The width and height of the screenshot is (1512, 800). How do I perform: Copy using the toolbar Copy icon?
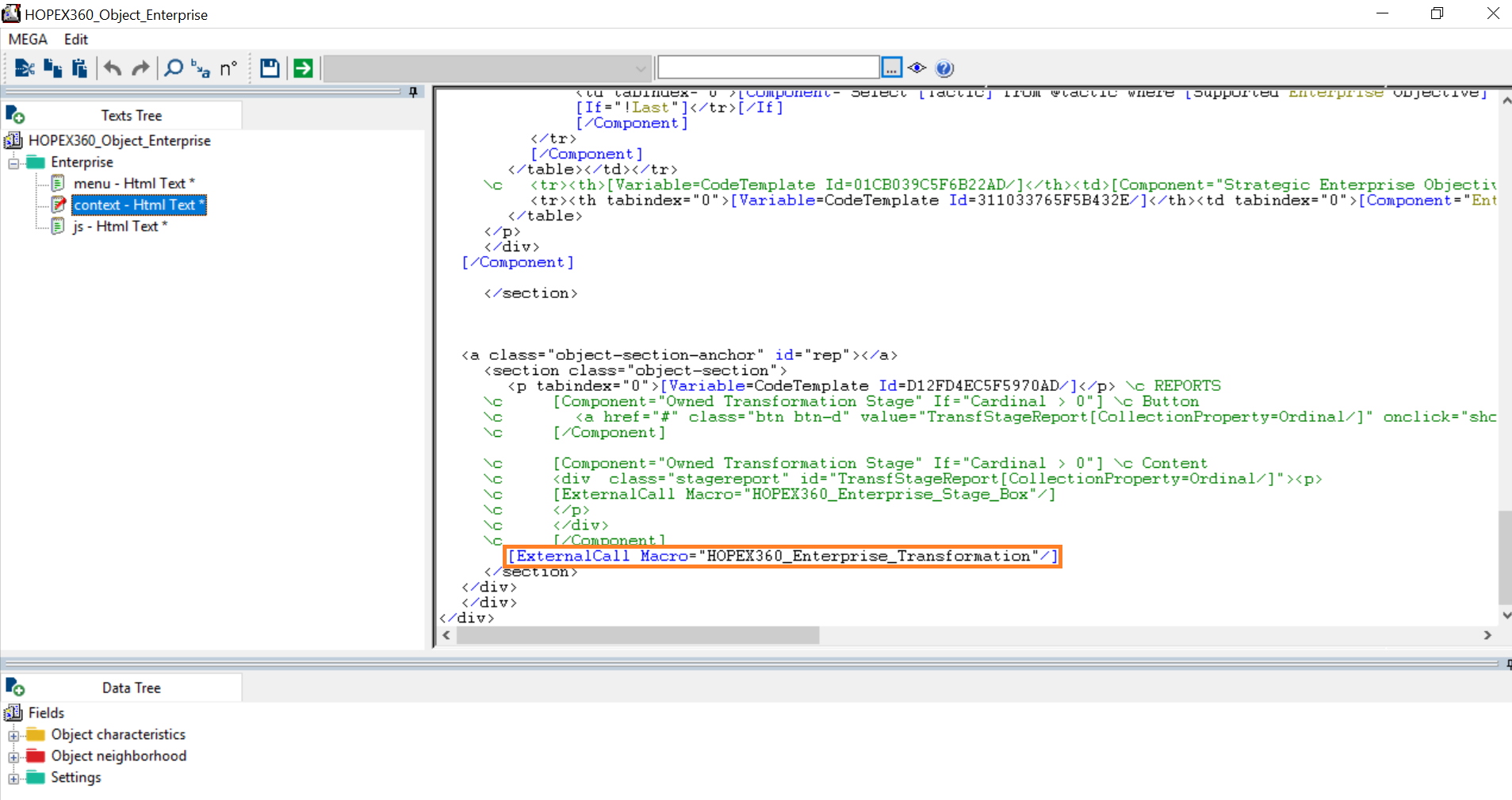click(x=52, y=68)
